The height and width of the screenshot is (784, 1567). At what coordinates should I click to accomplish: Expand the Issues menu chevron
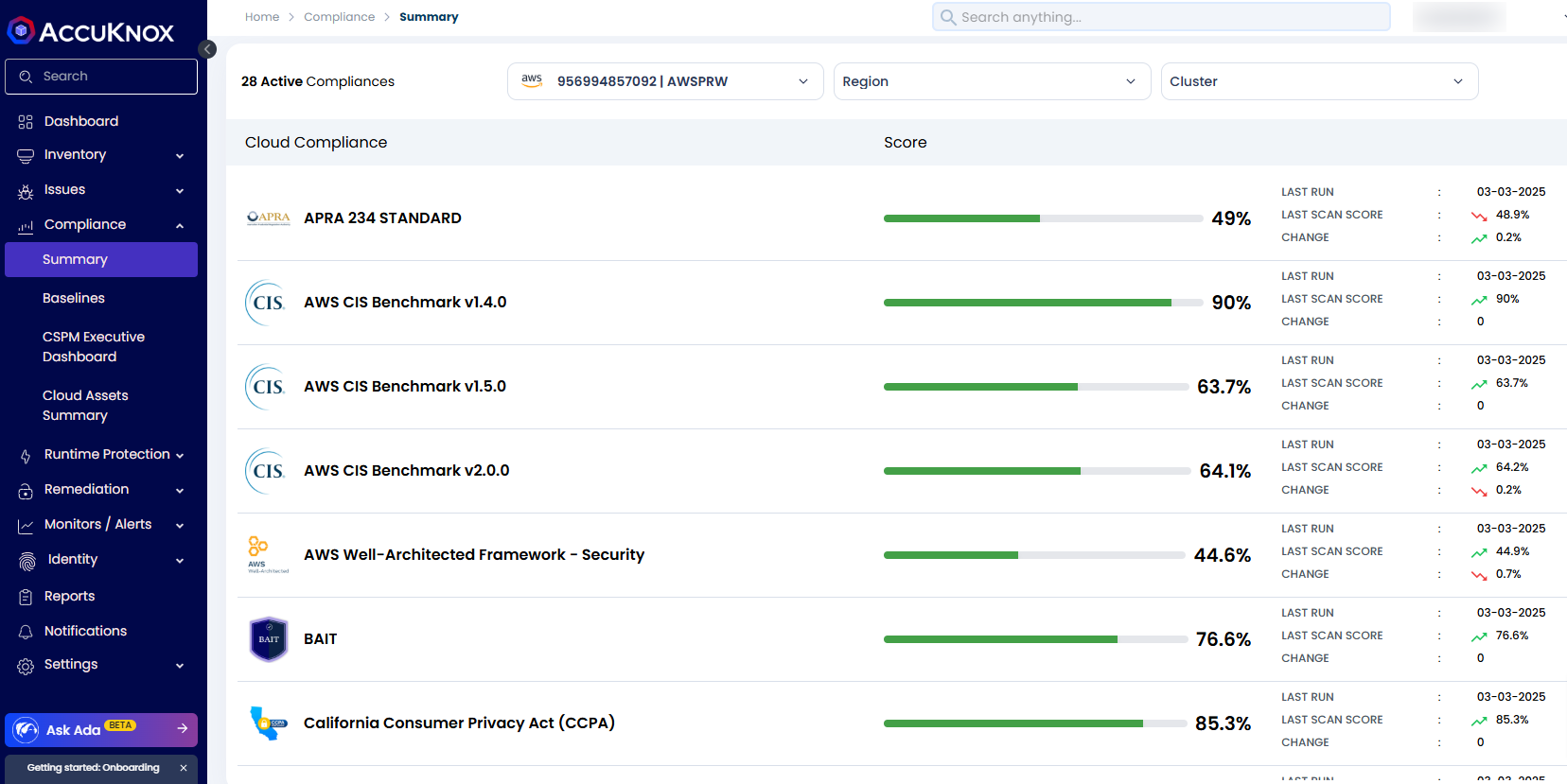tap(180, 191)
